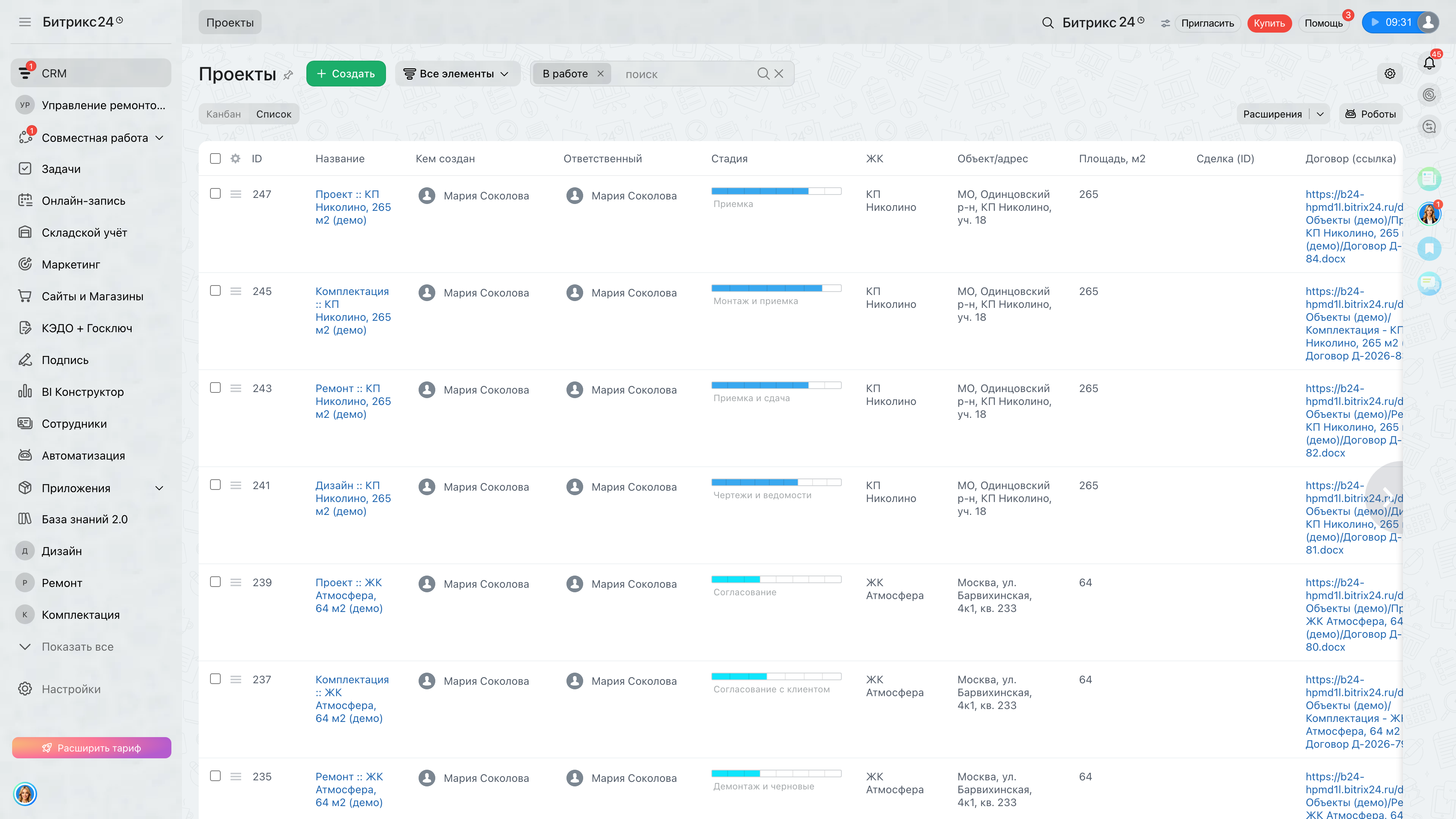Tick the checkbox for project 241

[215, 485]
